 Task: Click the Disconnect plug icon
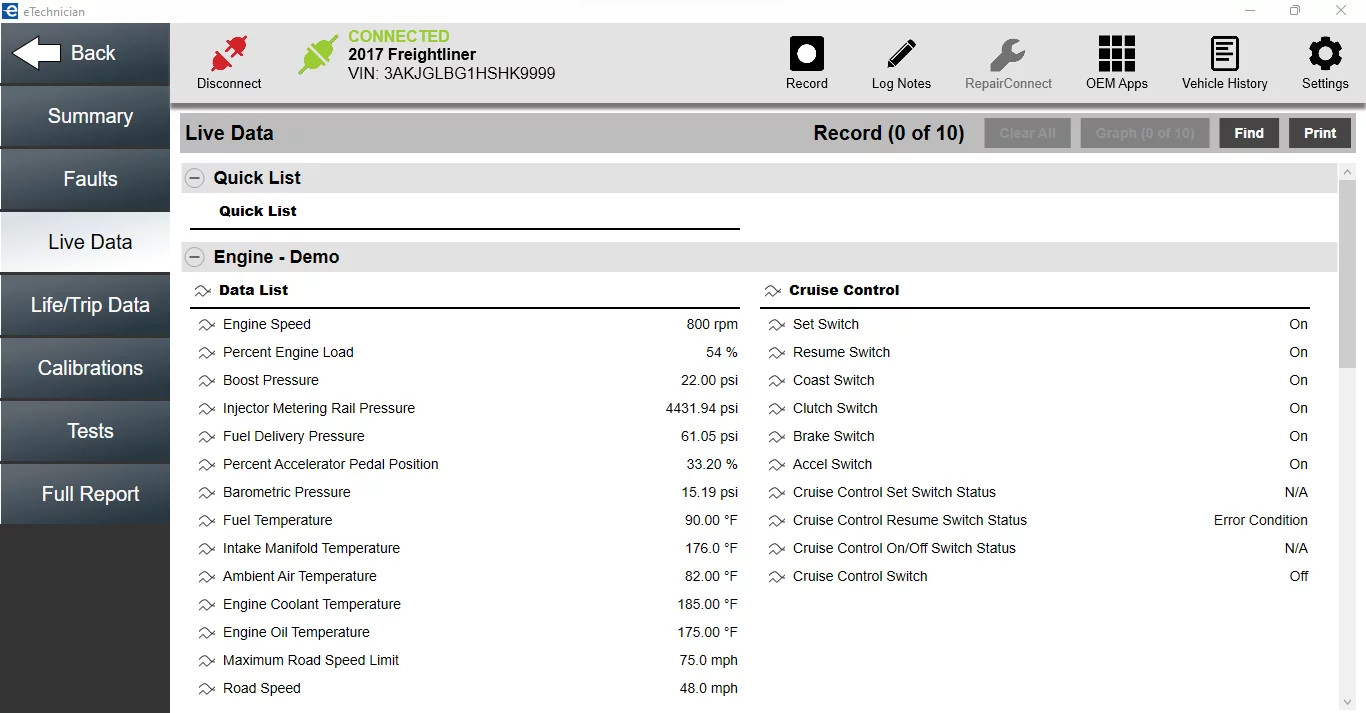229,53
